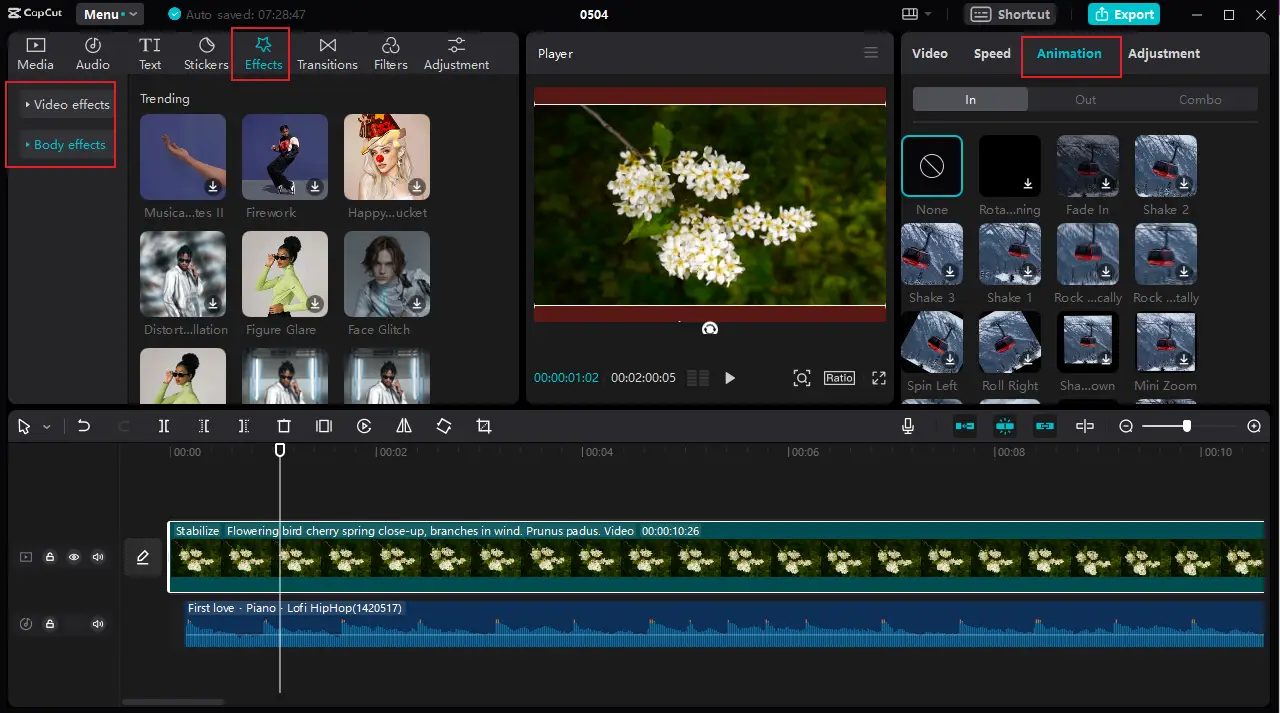
Task: Open the Text panel
Action: click(x=150, y=54)
